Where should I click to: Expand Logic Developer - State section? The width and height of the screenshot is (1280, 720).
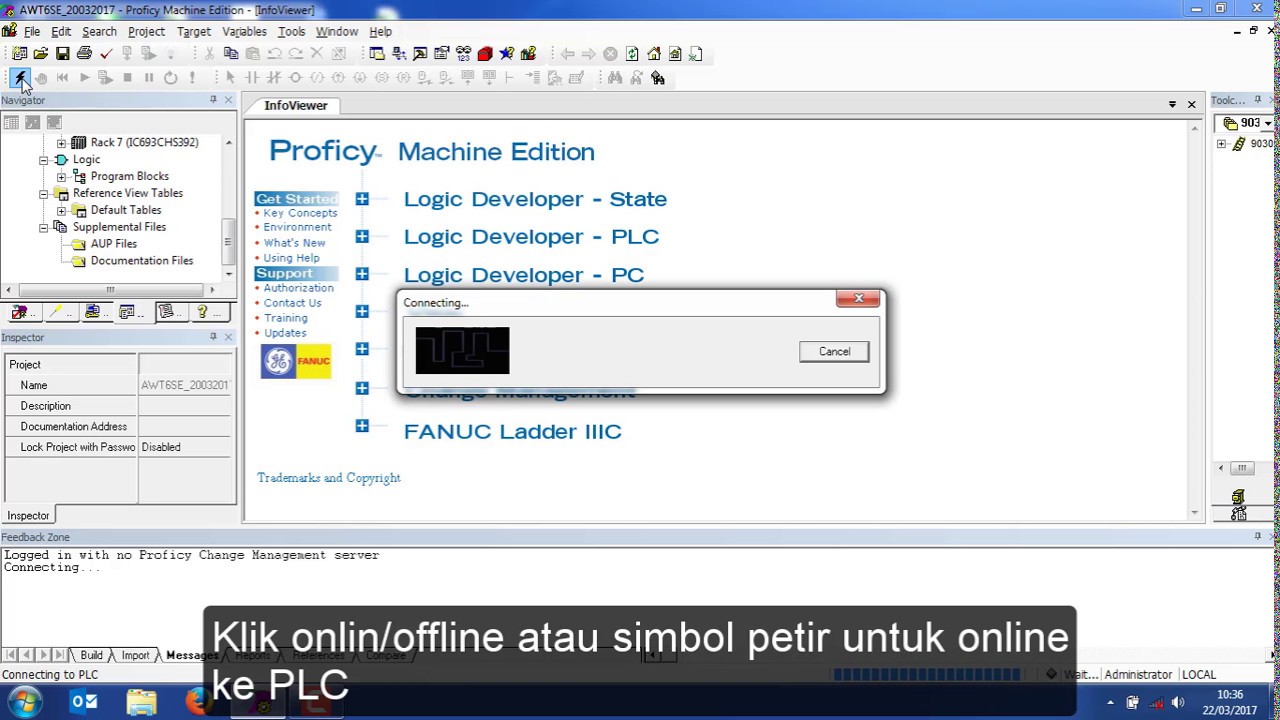point(362,199)
